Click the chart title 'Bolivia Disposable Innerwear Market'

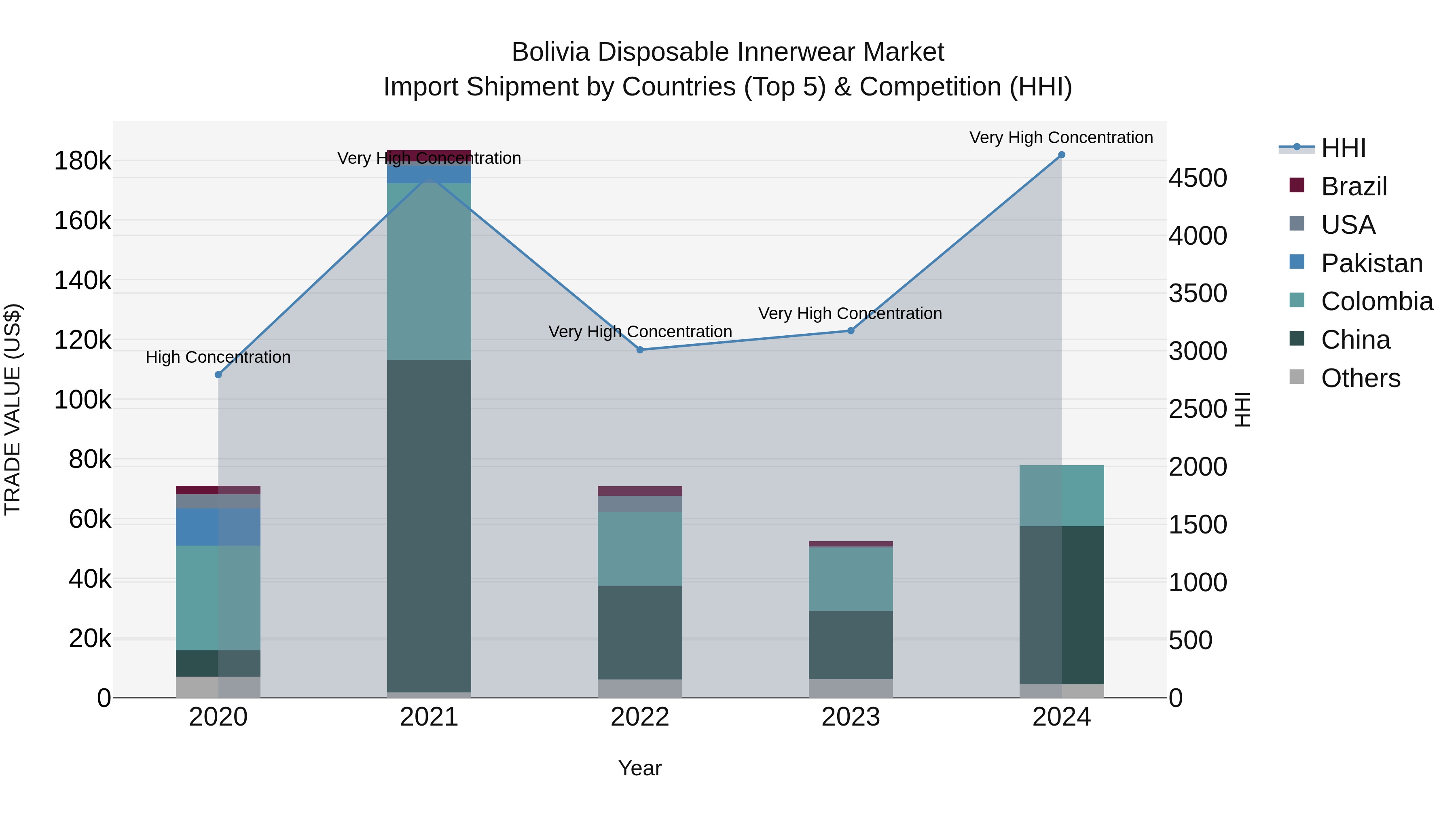click(x=728, y=52)
